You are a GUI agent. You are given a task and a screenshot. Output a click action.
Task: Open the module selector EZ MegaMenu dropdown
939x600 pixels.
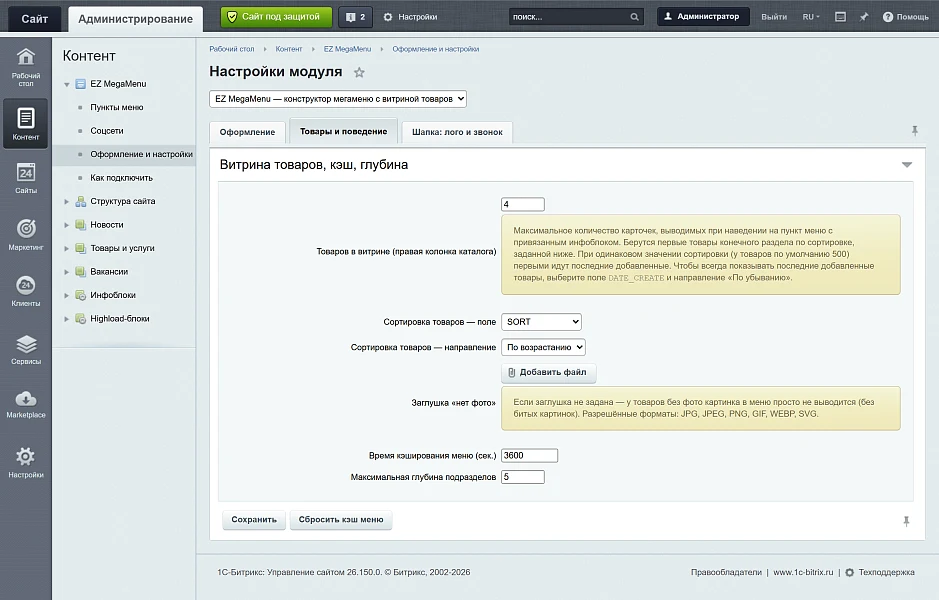click(x=338, y=99)
